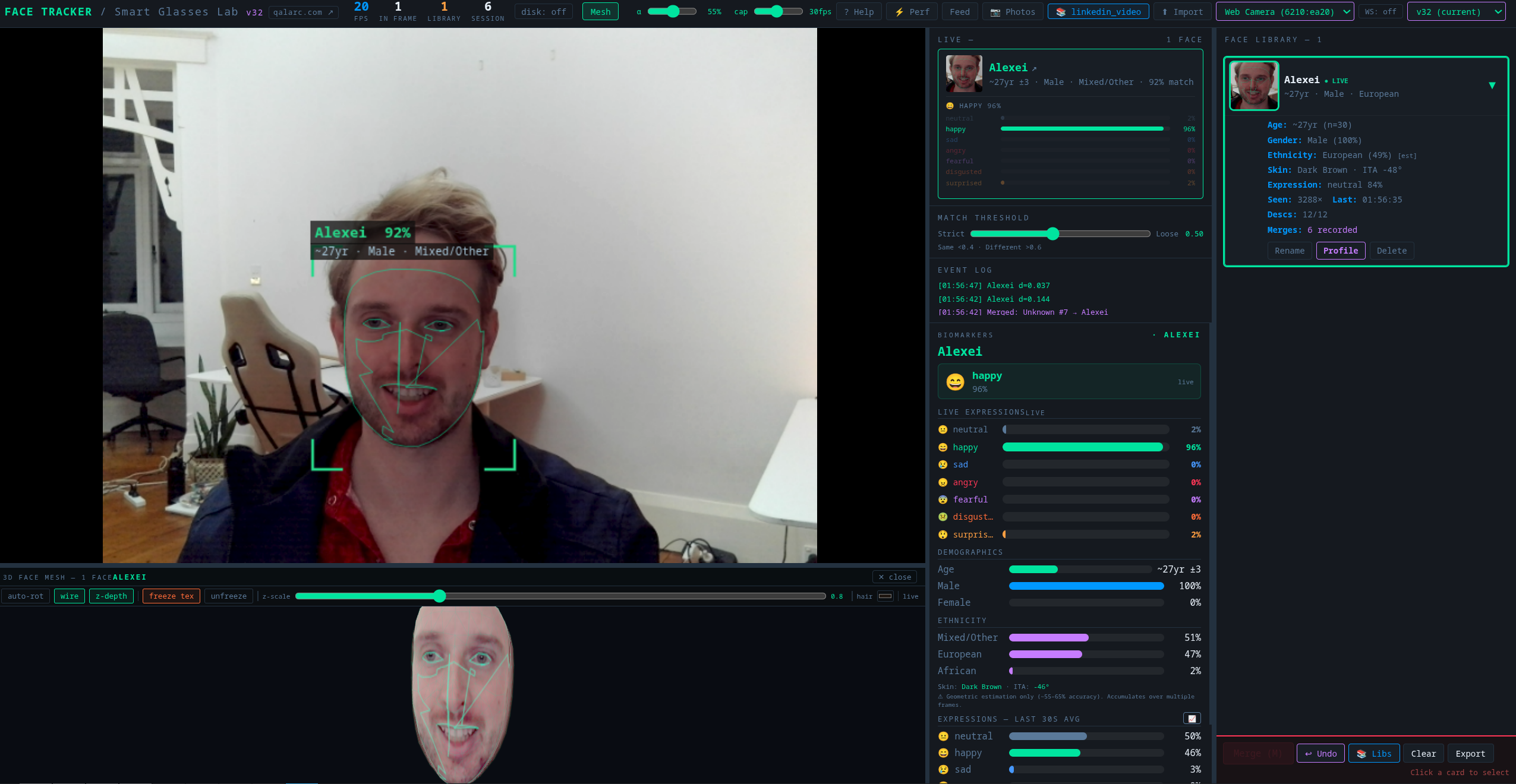This screenshot has width=1516, height=784.
Task: Click the Rename button for Alexei
Action: 1289,251
